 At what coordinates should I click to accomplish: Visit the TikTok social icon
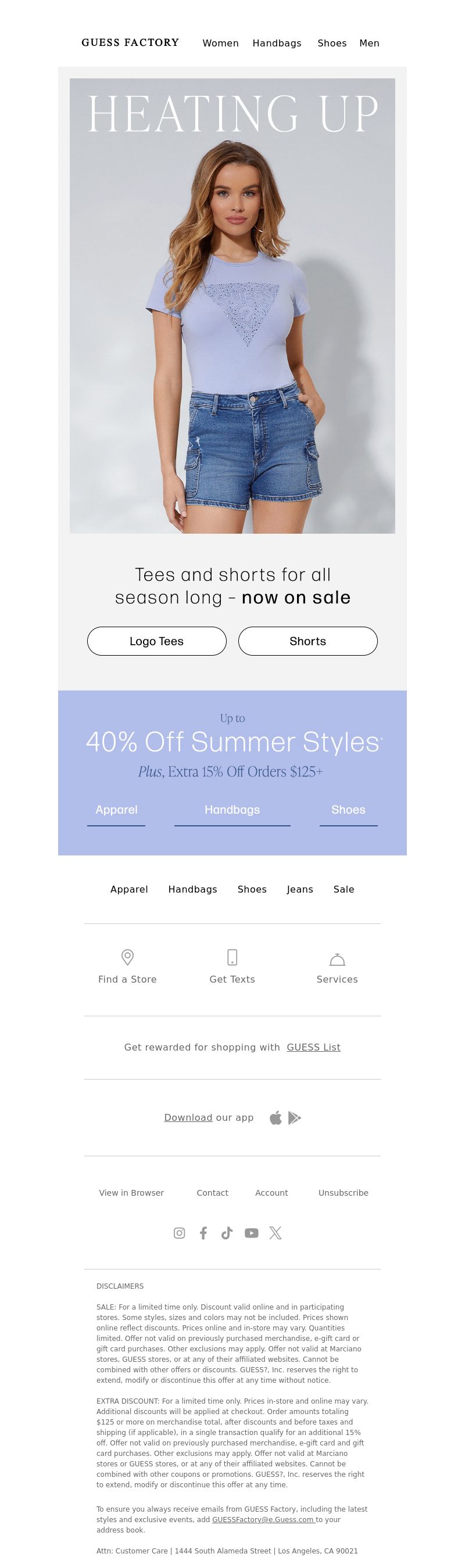point(227,1232)
